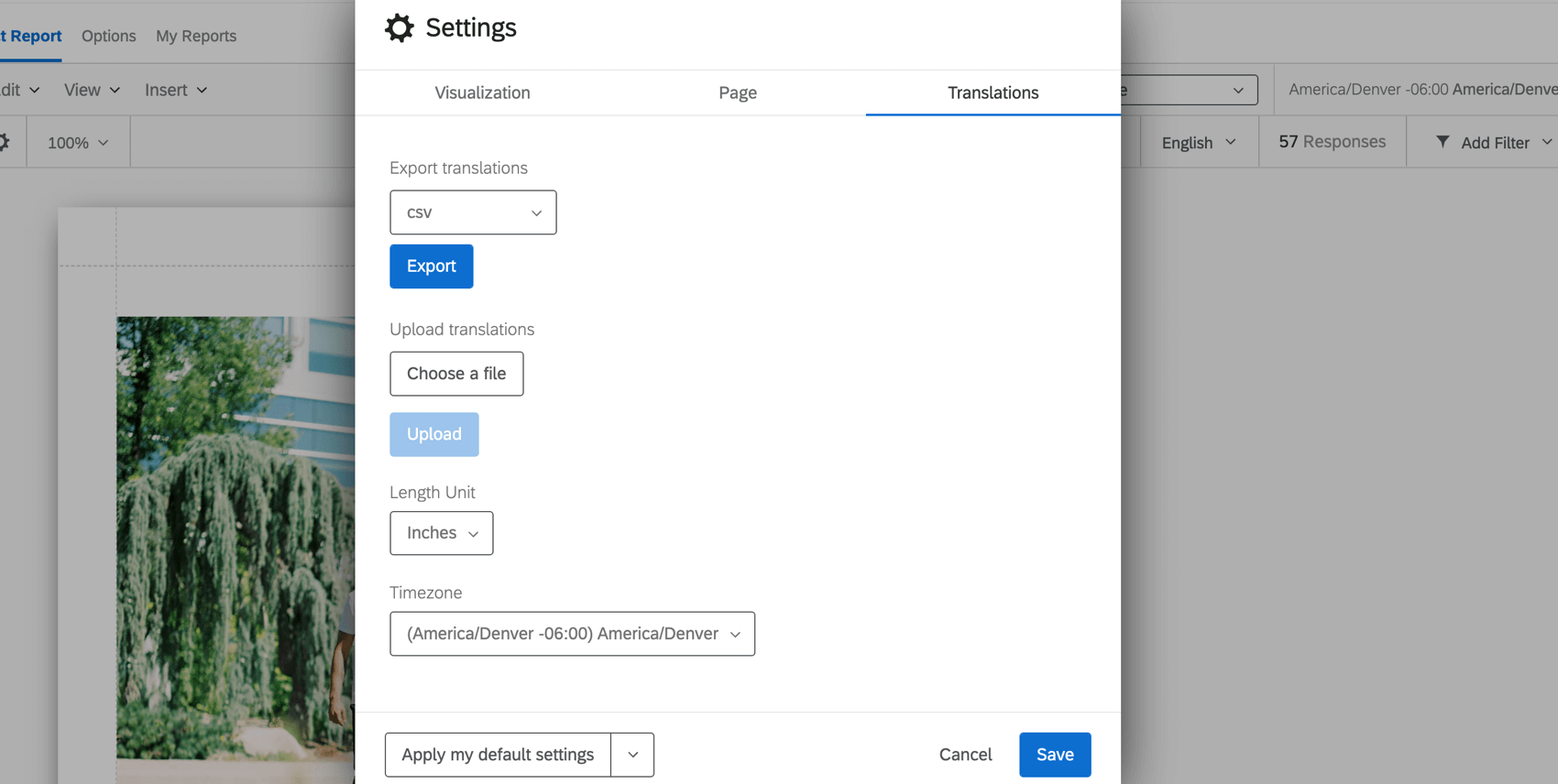Select the Translations tab
Image resolution: width=1558 pixels, height=784 pixels.
pos(993,93)
